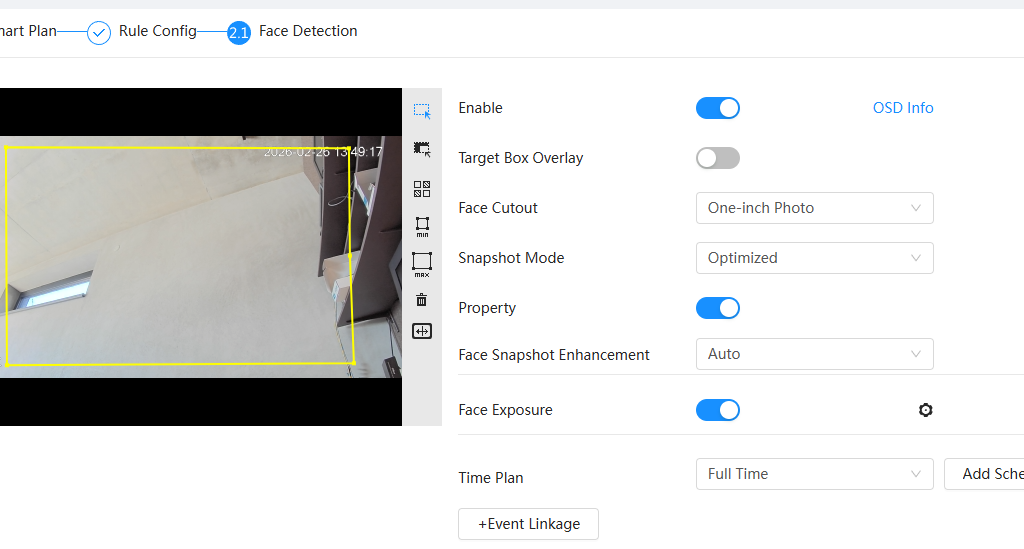The image size is (1024, 549).
Task: Click the +Event Linkage button
Action: pyautogui.click(x=528, y=524)
